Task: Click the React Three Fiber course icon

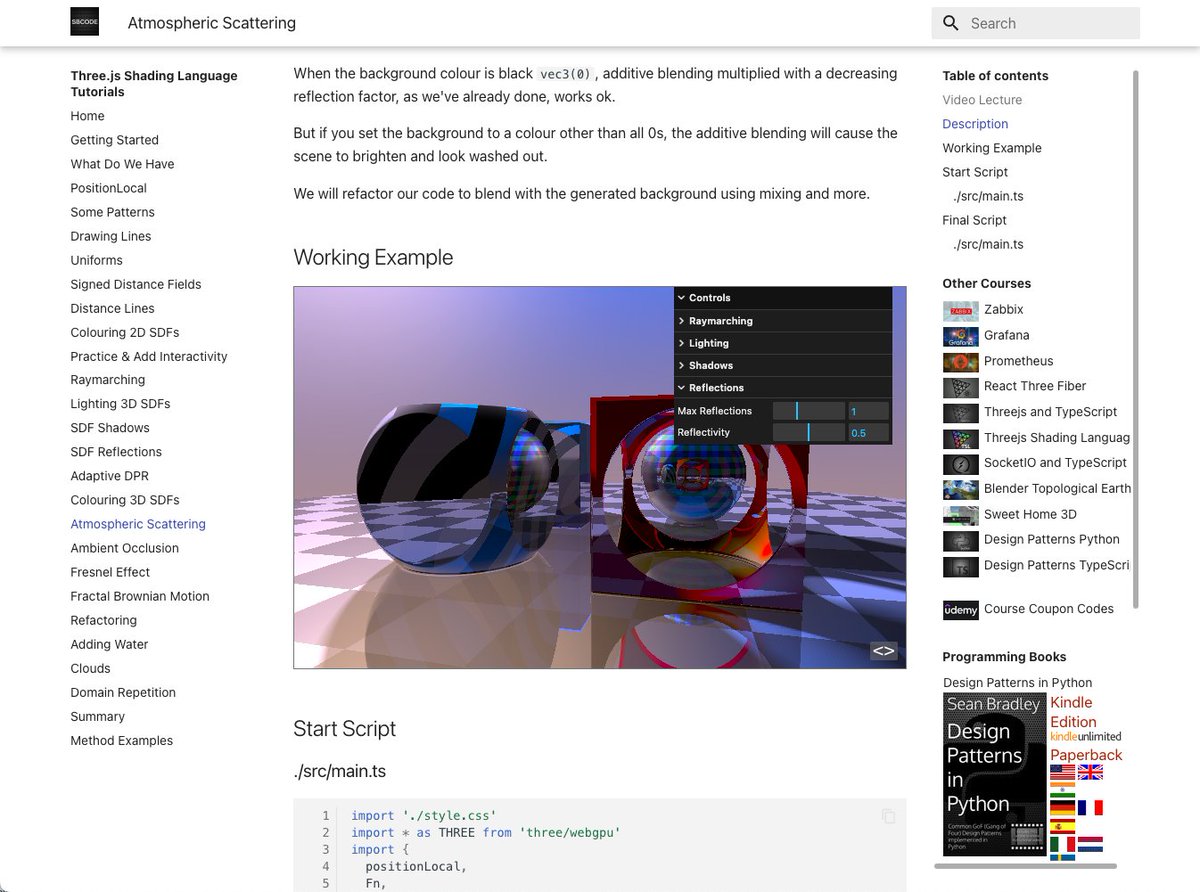Action: point(960,387)
